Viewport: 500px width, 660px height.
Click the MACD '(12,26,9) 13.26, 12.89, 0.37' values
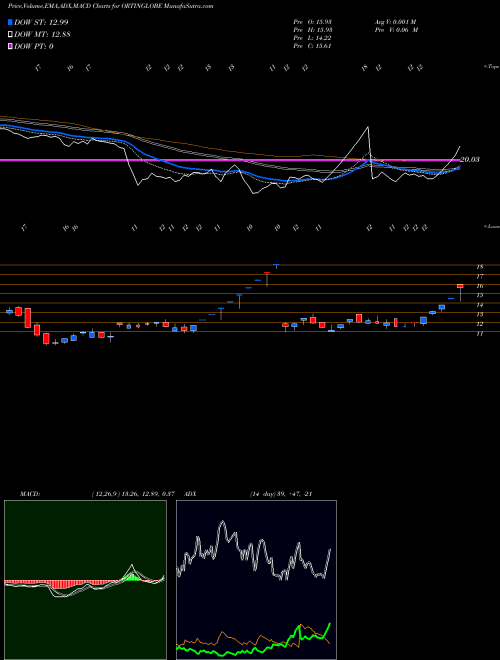(x=133, y=494)
